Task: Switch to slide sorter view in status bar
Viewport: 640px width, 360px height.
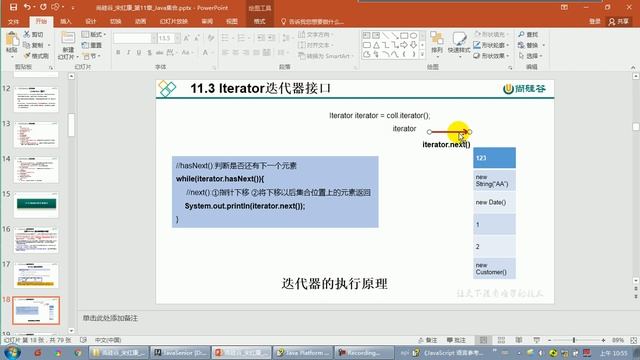Action: (501, 340)
